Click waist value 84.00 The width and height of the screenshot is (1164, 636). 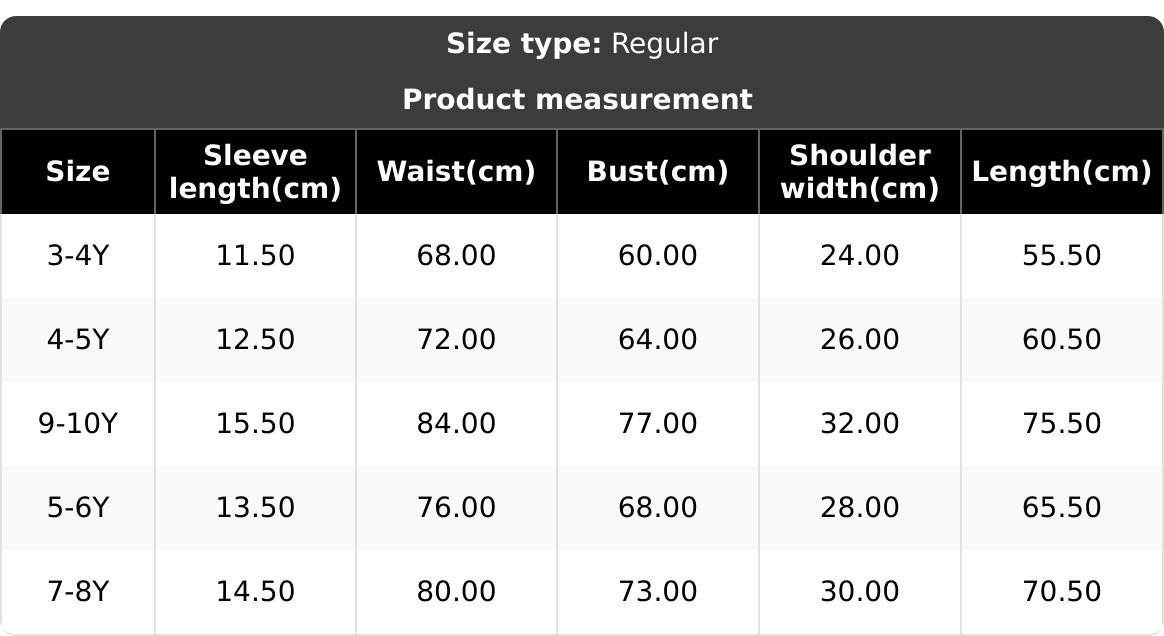pyautogui.click(x=456, y=424)
